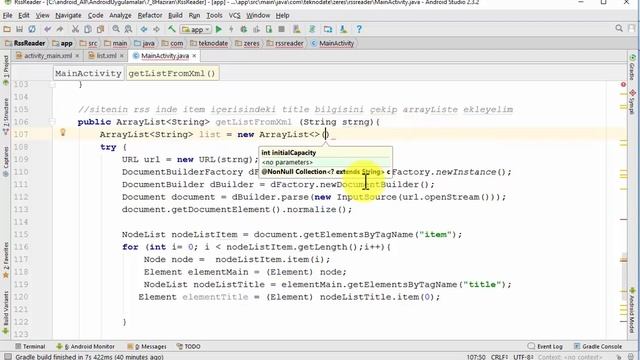The height and width of the screenshot is (360, 640).
Task: Click the RssReader breadcrumb
Action: [x=25, y=43]
